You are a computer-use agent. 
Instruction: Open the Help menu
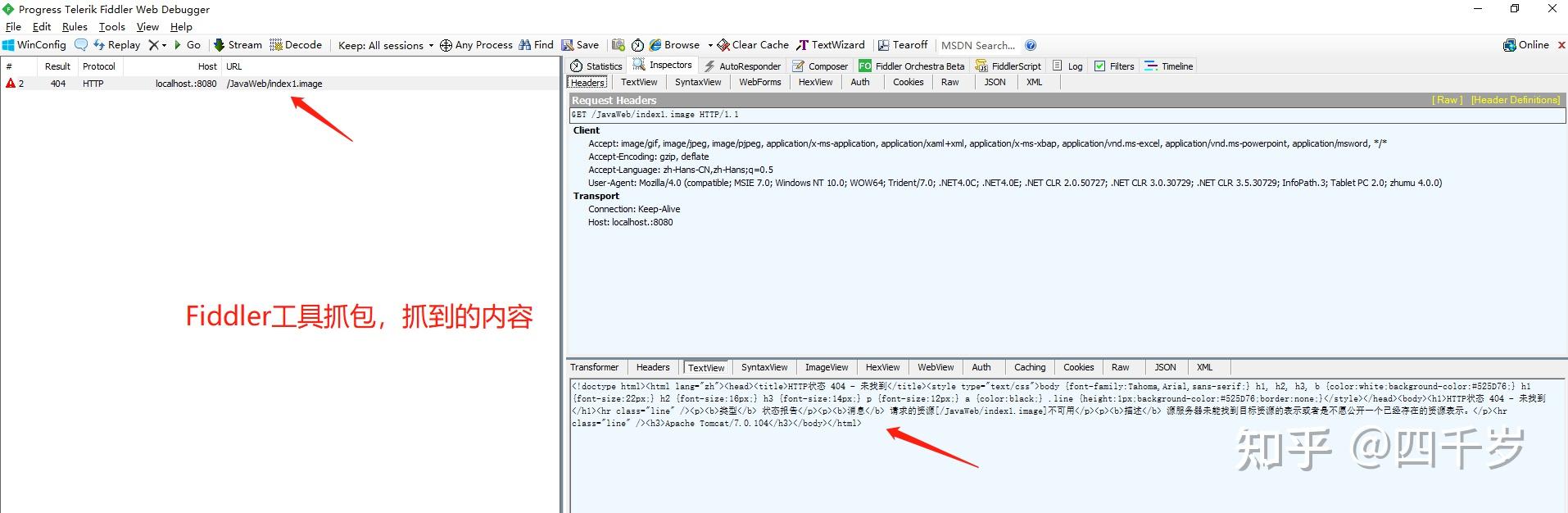tap(181, 27)
